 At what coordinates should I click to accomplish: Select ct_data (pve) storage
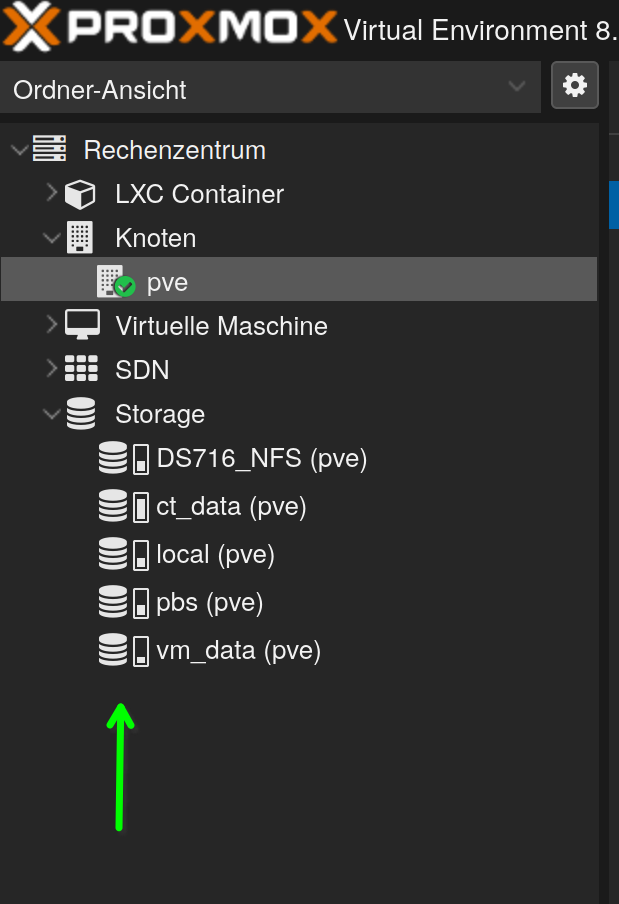[231, 507]
